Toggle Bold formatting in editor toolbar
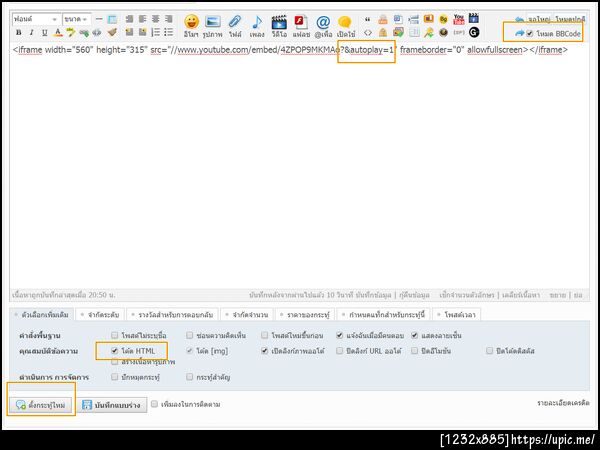 click(x=18, y=33)
